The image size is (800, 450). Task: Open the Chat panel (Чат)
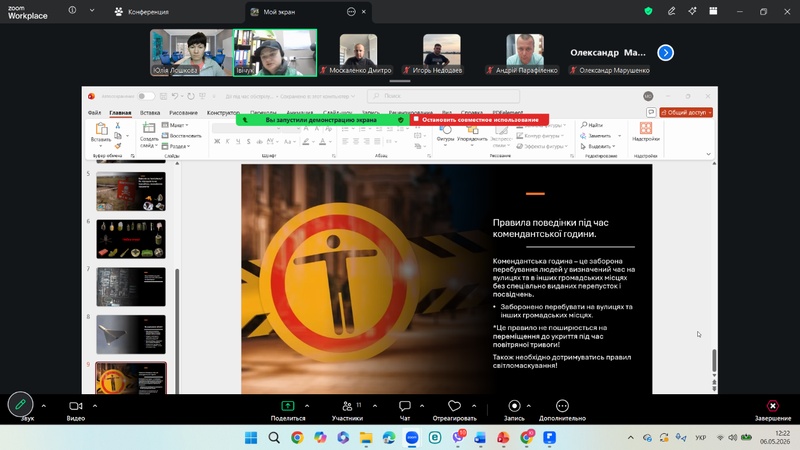click(x=405, y=410)
